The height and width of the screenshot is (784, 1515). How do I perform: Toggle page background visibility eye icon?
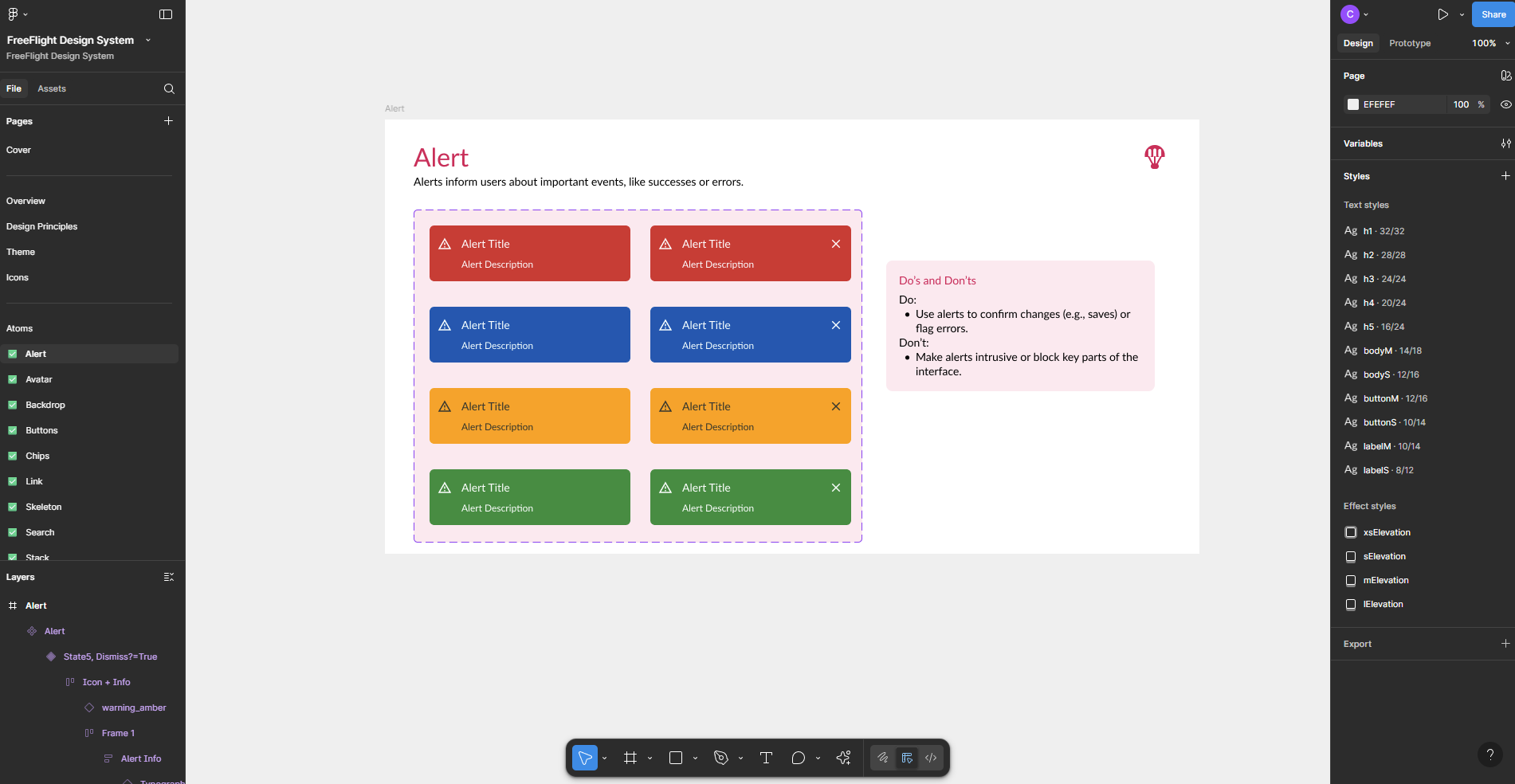click(1505, 104)
